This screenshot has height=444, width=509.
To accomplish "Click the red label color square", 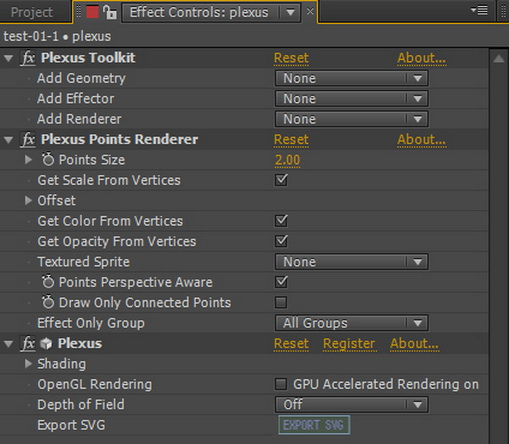I will pos(92,12).
